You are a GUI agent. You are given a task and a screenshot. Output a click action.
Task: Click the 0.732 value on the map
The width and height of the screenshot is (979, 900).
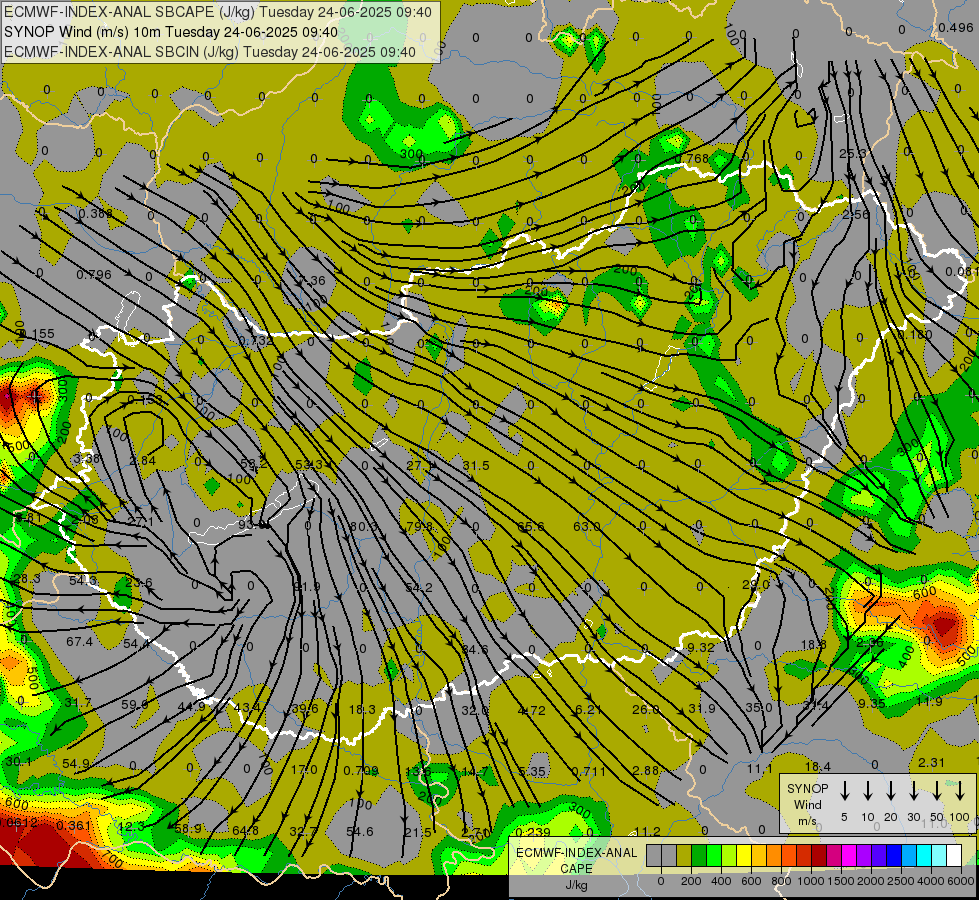click(x=256, y=341)
